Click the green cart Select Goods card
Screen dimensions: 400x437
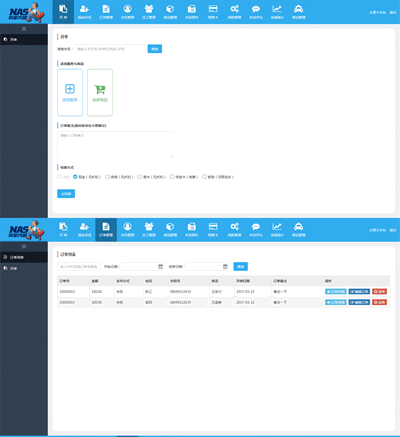tap(100, 93)
